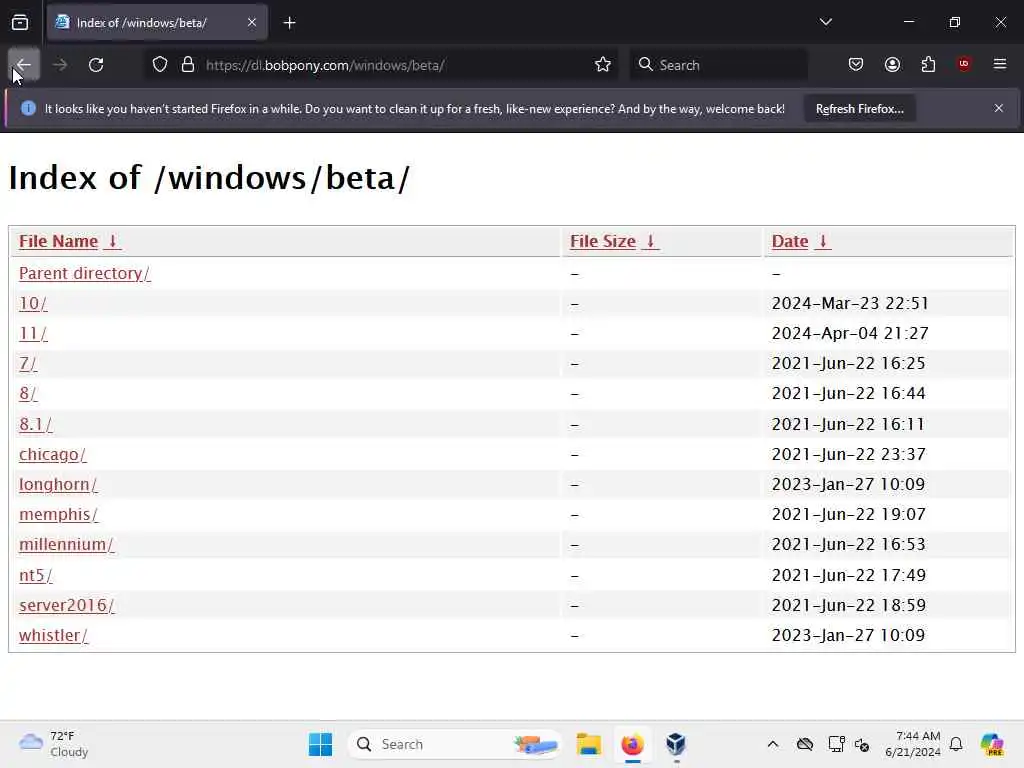Open the Save to Pocket icon
Image resolution: width=1024 pixels, height=768 pixels.
point(856,65)
